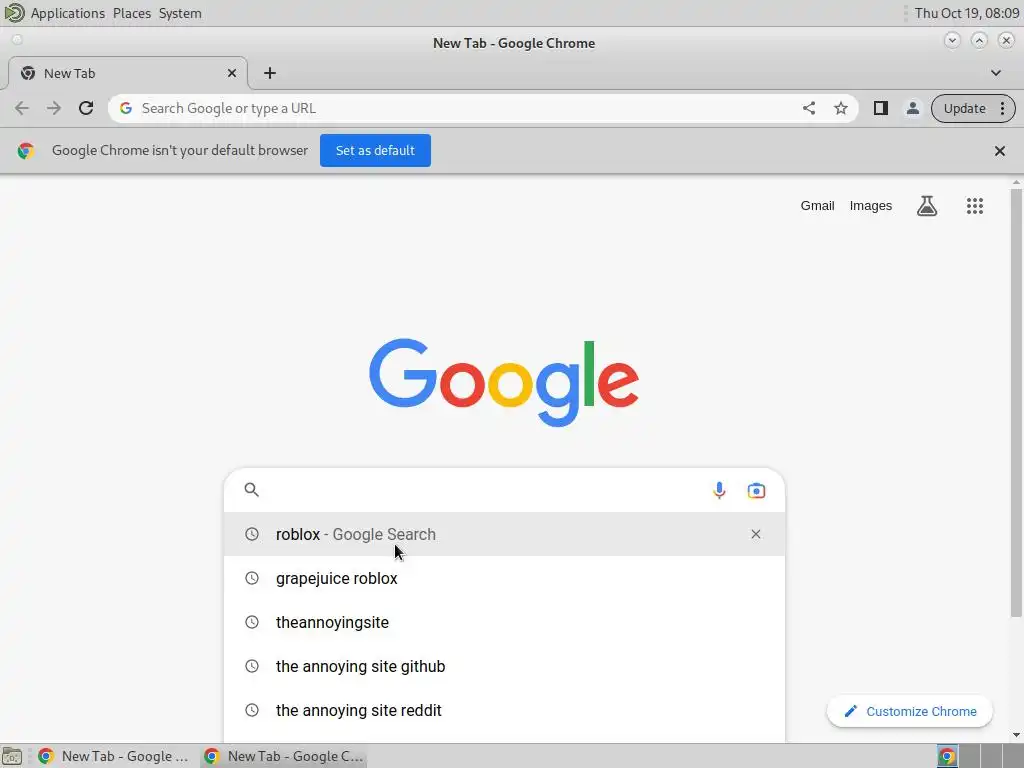Start voice search with microphone
The image size is (1024, 768).
719,490
